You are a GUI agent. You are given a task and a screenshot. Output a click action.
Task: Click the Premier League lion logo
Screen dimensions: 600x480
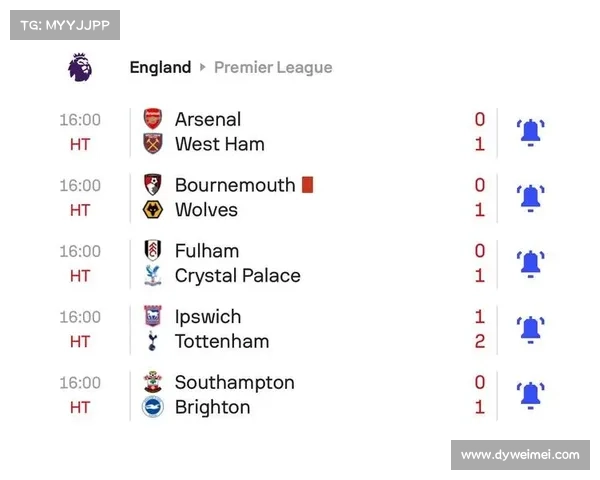81,68
